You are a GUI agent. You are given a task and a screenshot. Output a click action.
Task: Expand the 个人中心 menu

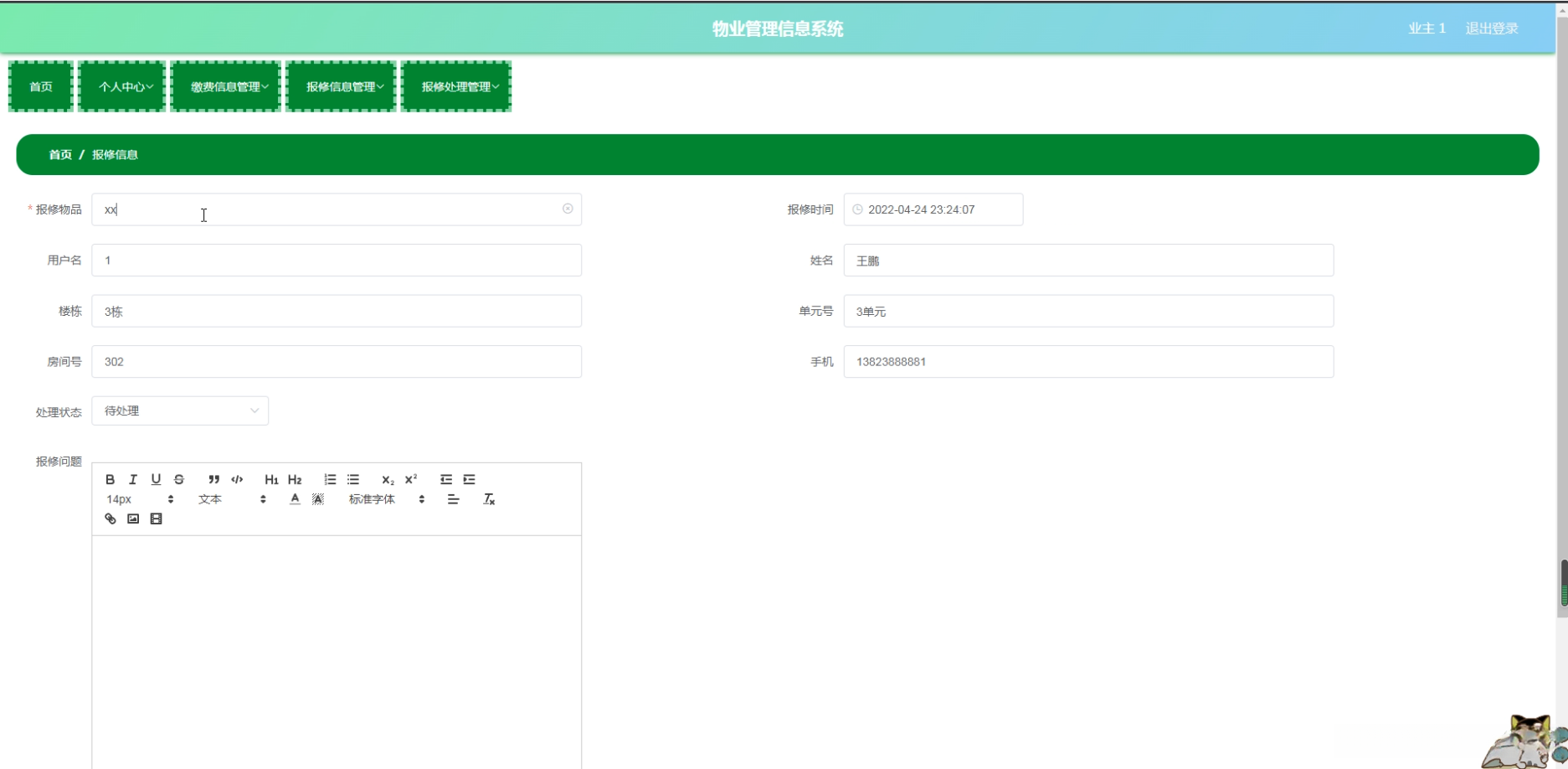coord(122,86)
